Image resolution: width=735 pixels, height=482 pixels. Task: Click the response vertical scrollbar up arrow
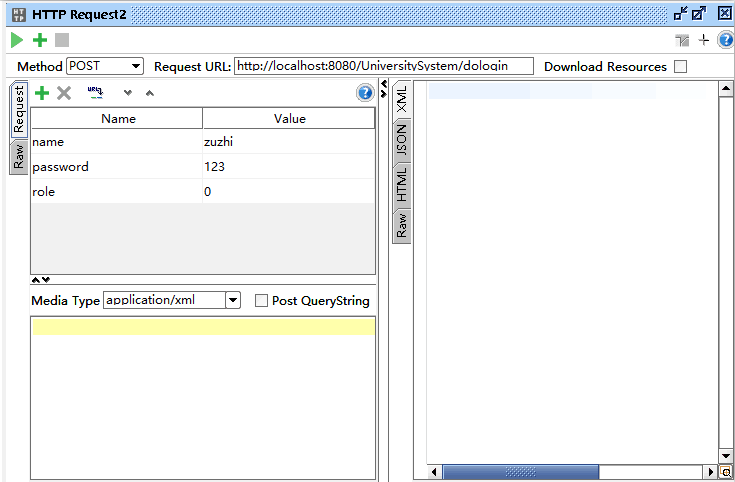726,89
